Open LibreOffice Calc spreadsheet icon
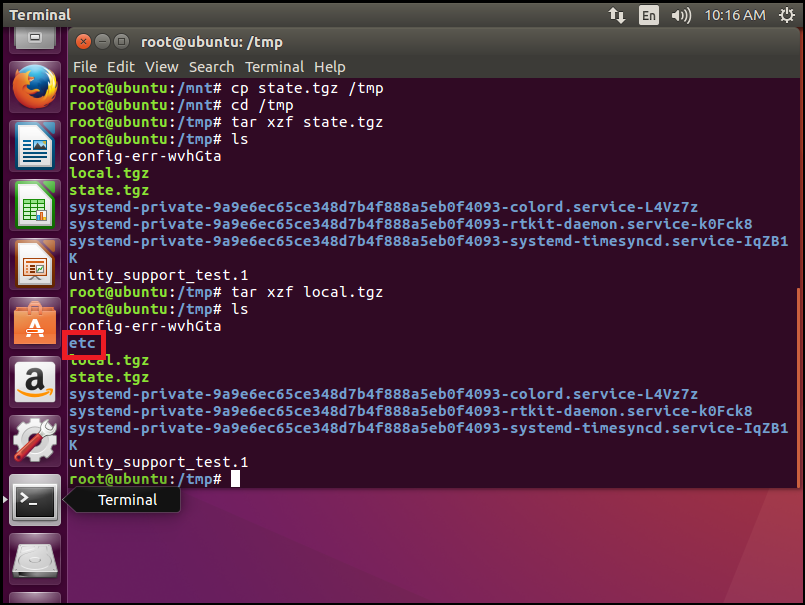Viewport: 805px width, 605px height. [x=35, y=205]
